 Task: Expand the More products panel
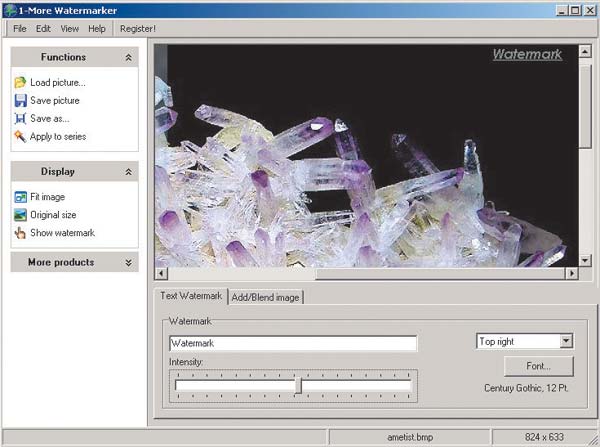(128, 263)
